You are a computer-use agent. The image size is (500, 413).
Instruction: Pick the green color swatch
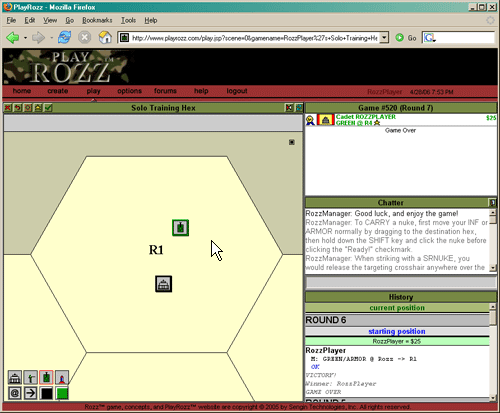(62, 393)
